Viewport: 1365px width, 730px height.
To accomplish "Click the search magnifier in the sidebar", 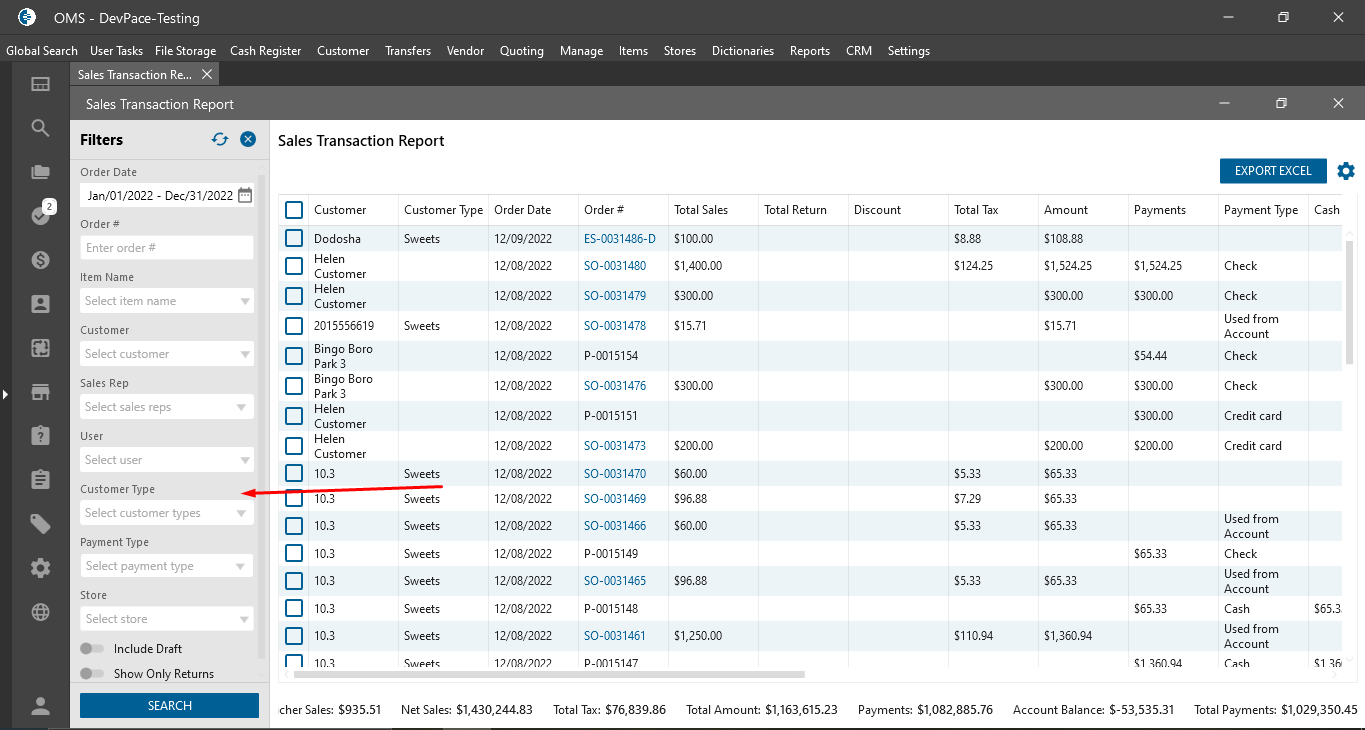I will (40, 128).
